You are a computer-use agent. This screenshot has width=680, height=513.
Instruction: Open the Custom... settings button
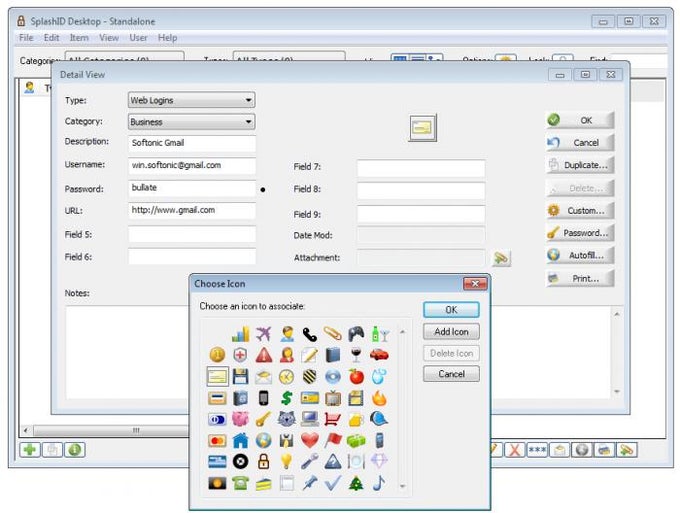(x=580, y=211)
